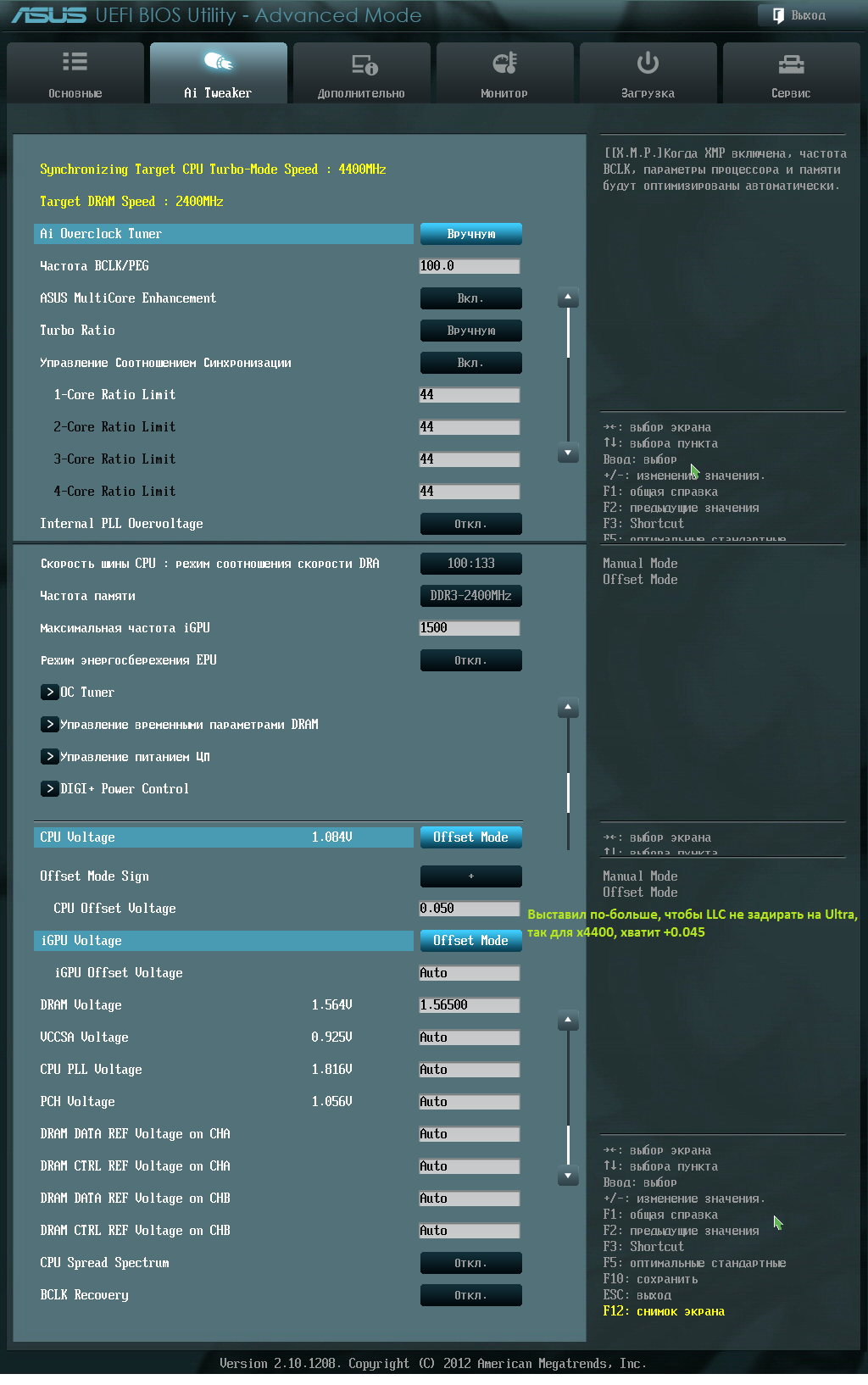Edit the 2-Core Ratio Limit field
The width and height of the screenshot is (868, 1385).
tap(470, 427)
